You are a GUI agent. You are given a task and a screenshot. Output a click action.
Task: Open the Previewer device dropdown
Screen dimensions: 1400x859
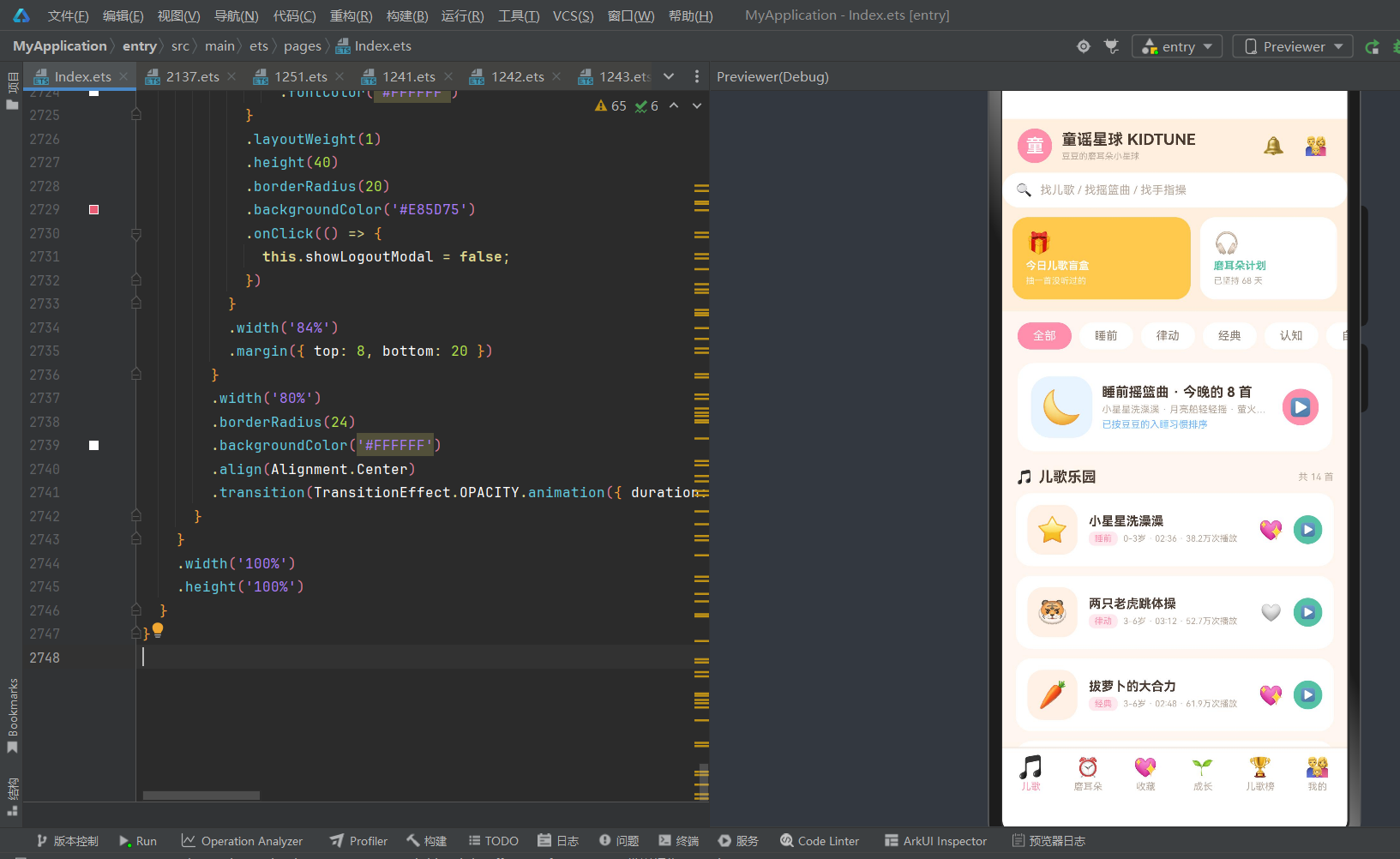[1293, 46]
